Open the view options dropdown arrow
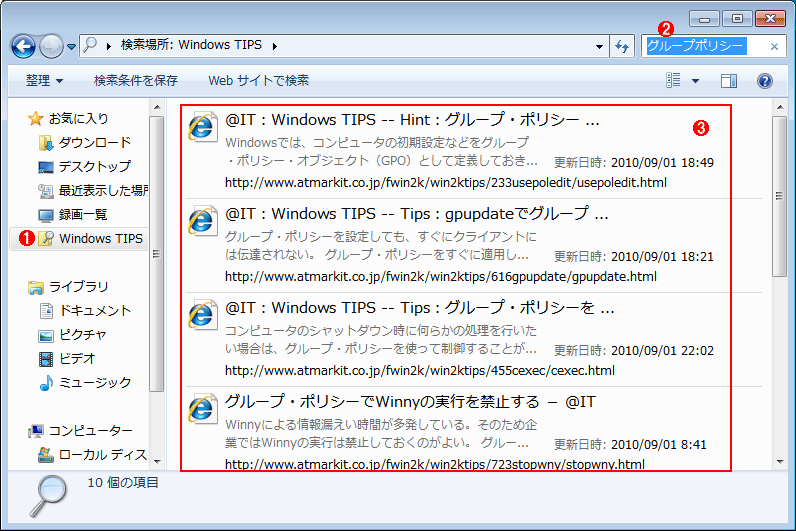 pyautogui.click(x=695, y=81)
